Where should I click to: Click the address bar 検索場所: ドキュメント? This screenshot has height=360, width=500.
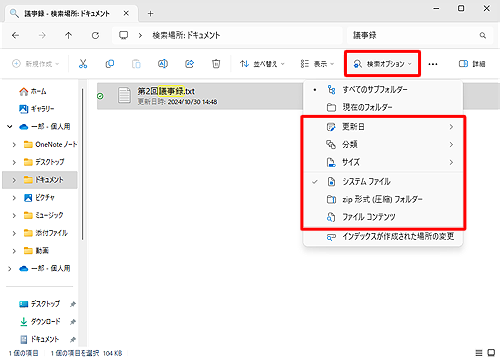click(x=228, y=35)
